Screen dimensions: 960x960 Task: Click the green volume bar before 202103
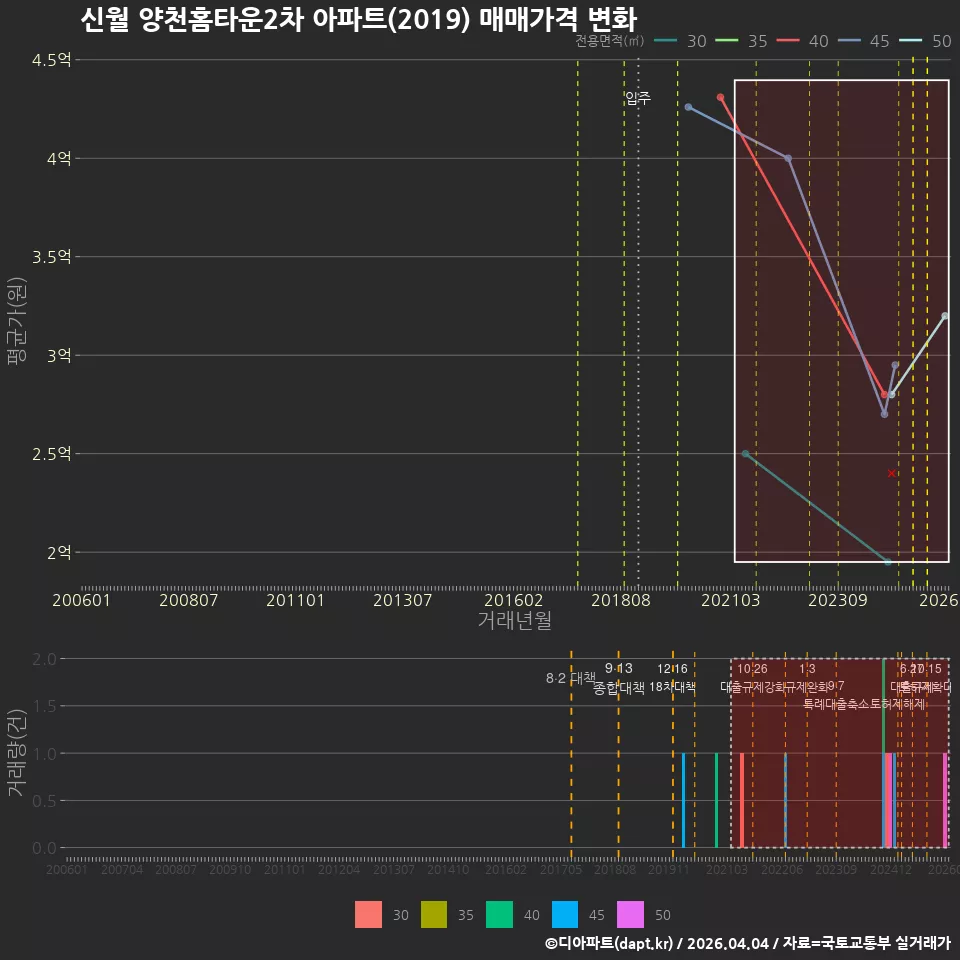point(716,800)
